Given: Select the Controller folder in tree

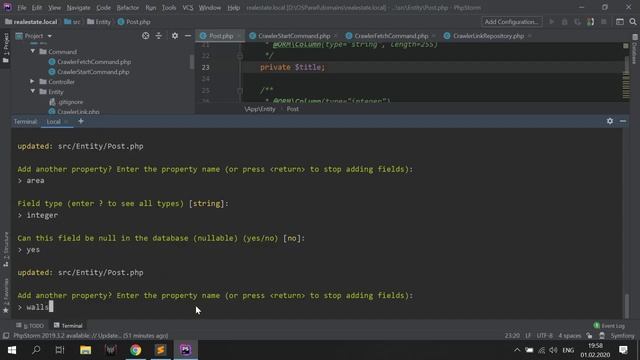Looking at the screenshot, I should [x=57, y=82].
